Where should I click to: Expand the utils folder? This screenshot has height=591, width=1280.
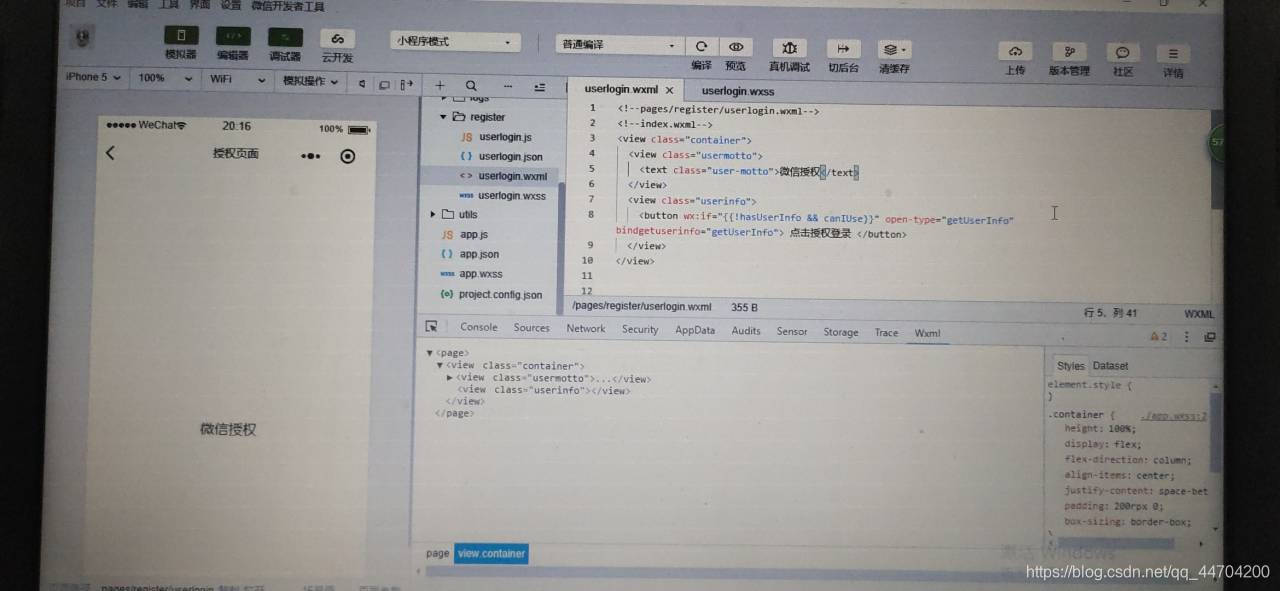pyautogui.click(x=433, y=214)
